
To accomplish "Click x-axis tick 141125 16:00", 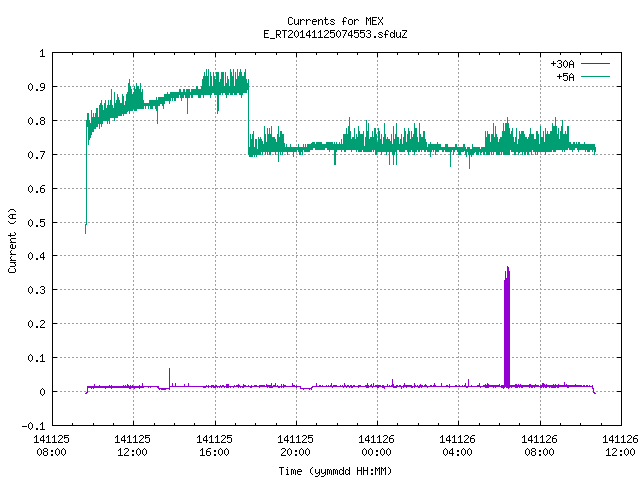I will coord(214,446).
